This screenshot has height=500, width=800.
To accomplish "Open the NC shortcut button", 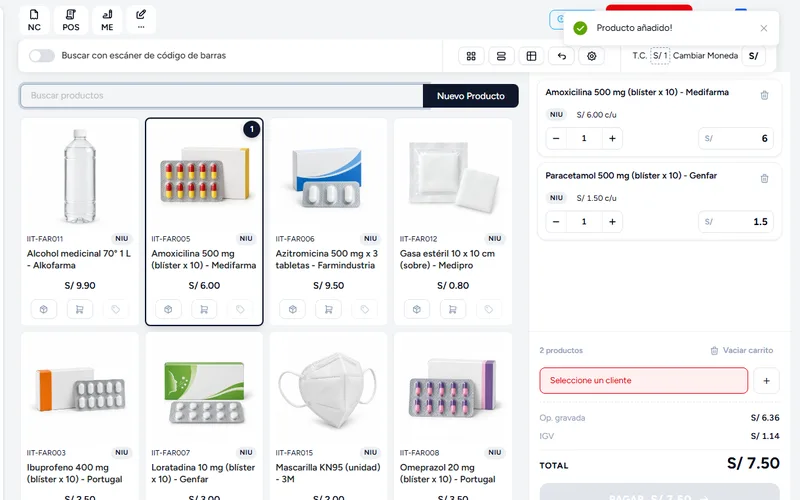I will click(34, 20).
